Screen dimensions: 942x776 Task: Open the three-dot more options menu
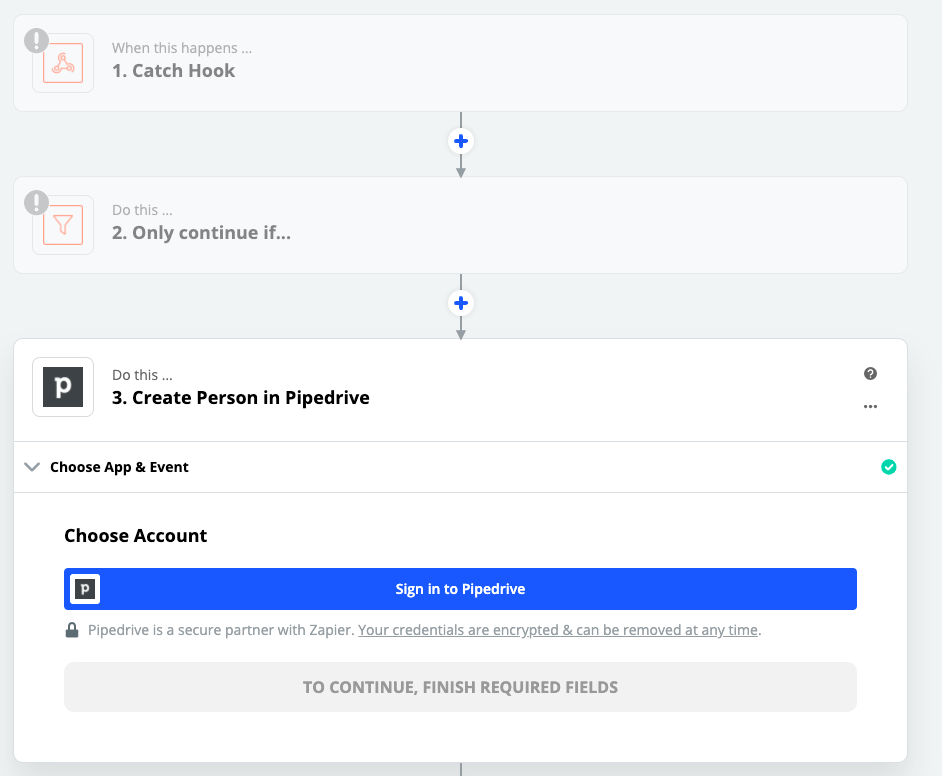tap(870, 407)
